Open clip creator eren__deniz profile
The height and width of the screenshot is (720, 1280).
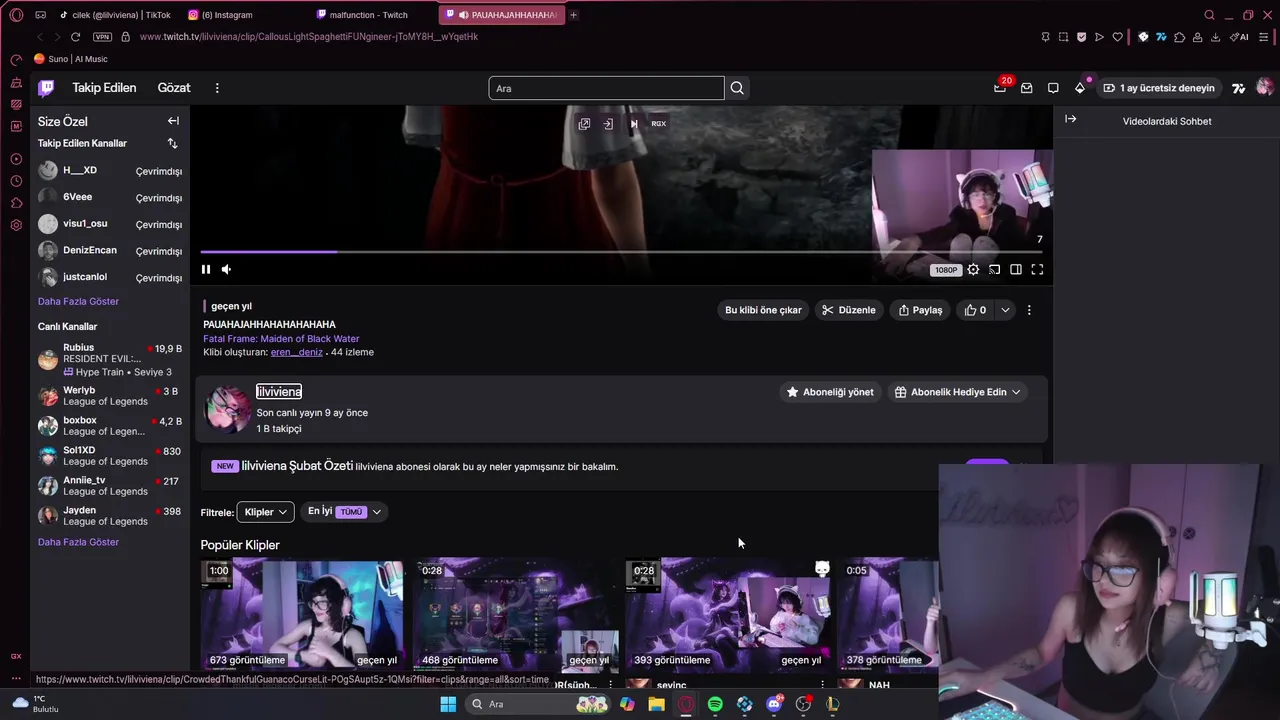pyautogui.click(x=297, y=352)
